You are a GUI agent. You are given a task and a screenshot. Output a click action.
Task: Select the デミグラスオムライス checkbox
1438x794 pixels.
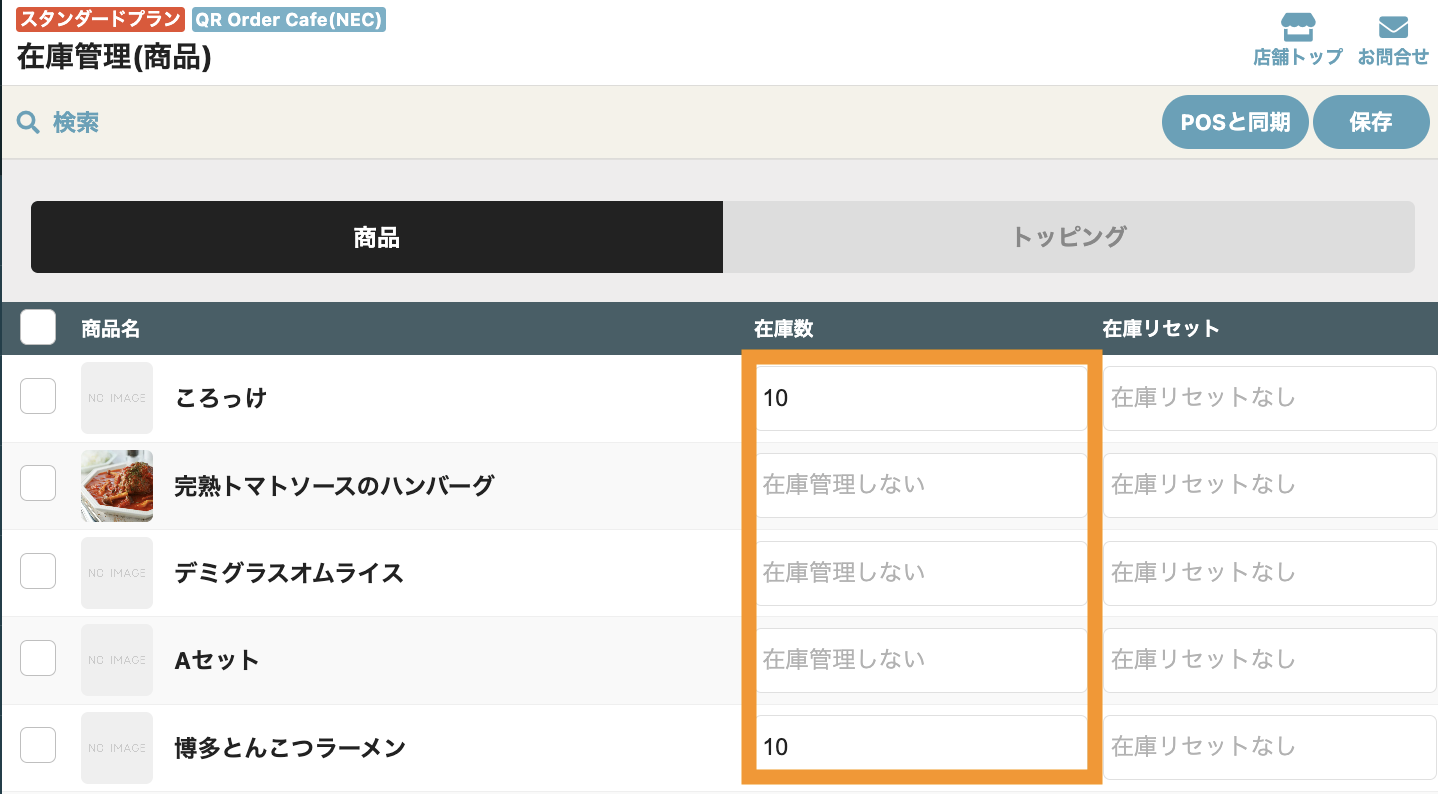38,572
